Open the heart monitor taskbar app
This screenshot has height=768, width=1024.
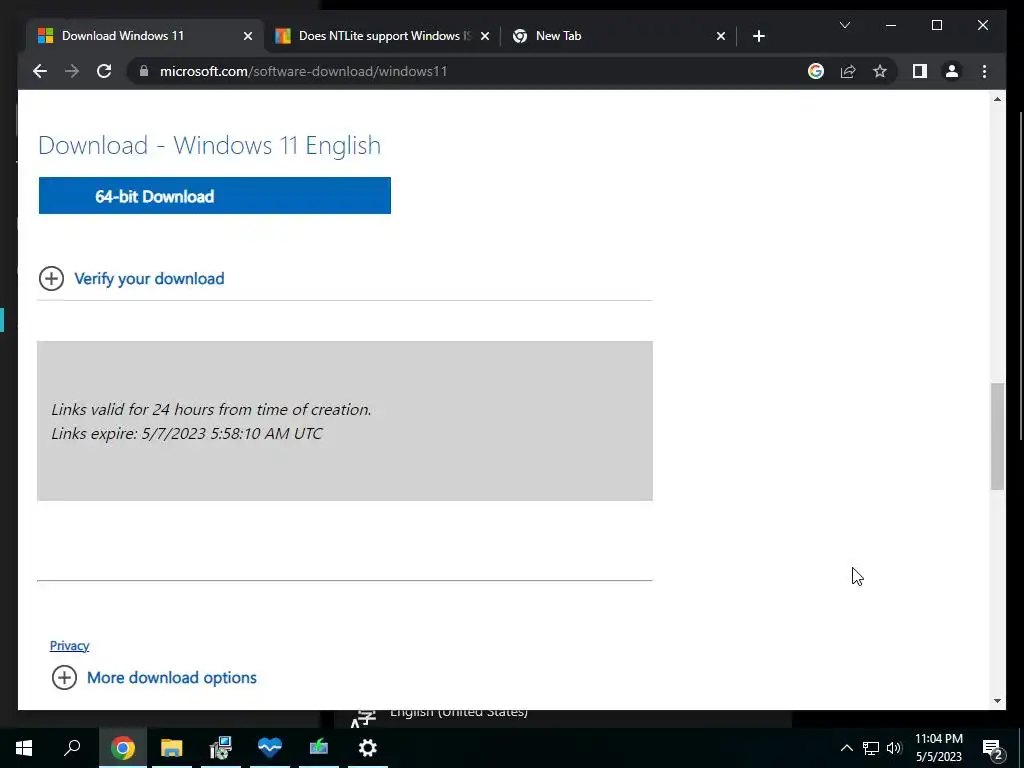(x=270, y=748)
